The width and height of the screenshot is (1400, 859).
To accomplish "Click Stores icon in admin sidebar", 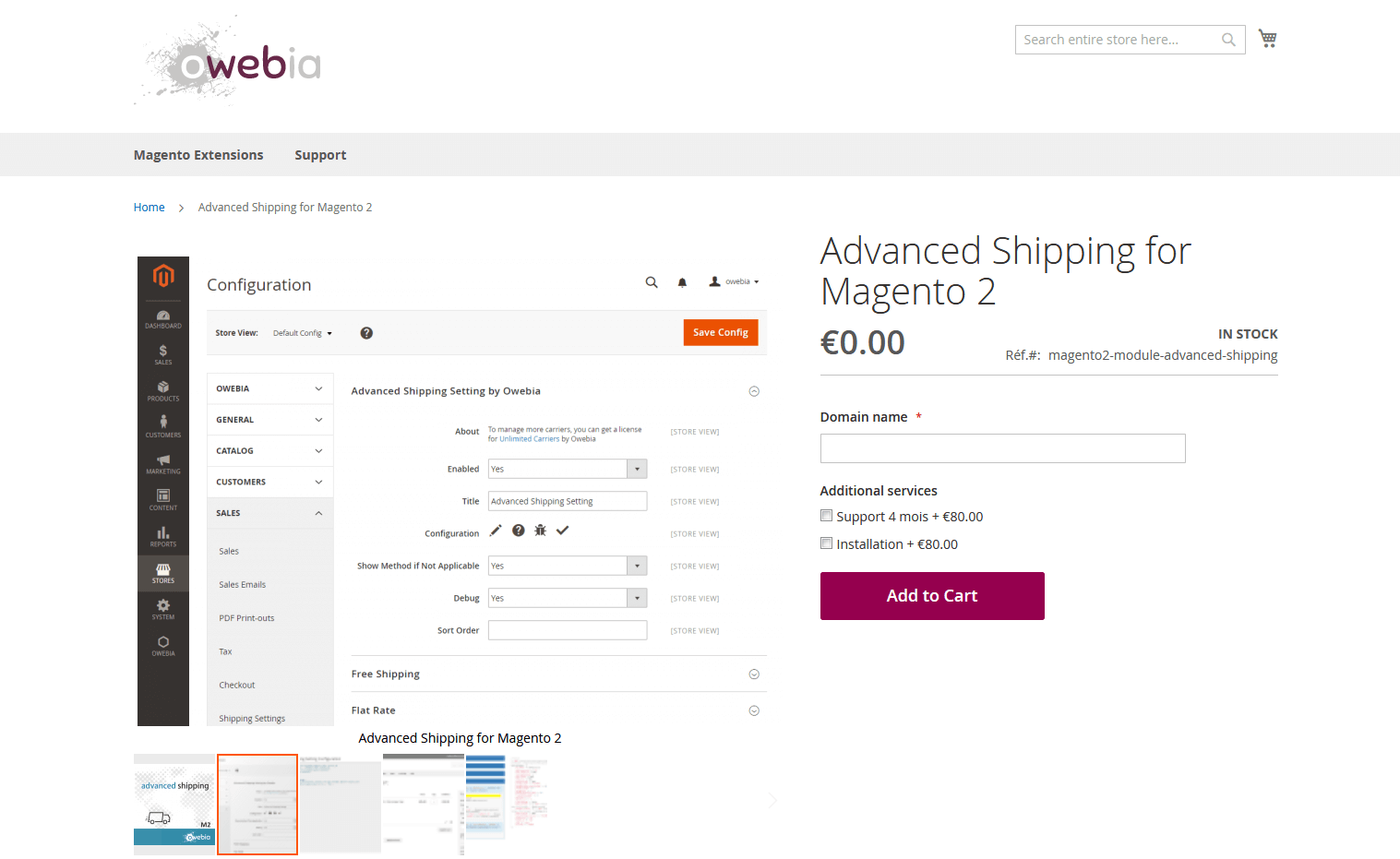I will (163, 573).
